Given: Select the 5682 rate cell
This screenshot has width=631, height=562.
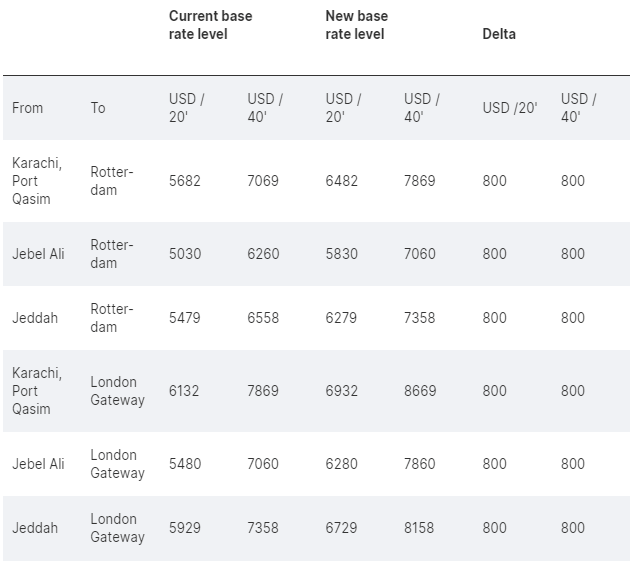Looking at the screenshot, I should coord(185,181).
